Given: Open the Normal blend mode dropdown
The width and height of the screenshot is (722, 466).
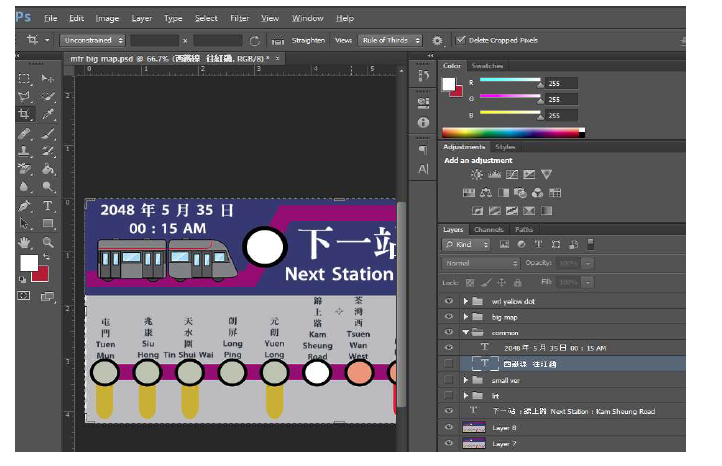Looking at the screenshot, I should [481, 263].
